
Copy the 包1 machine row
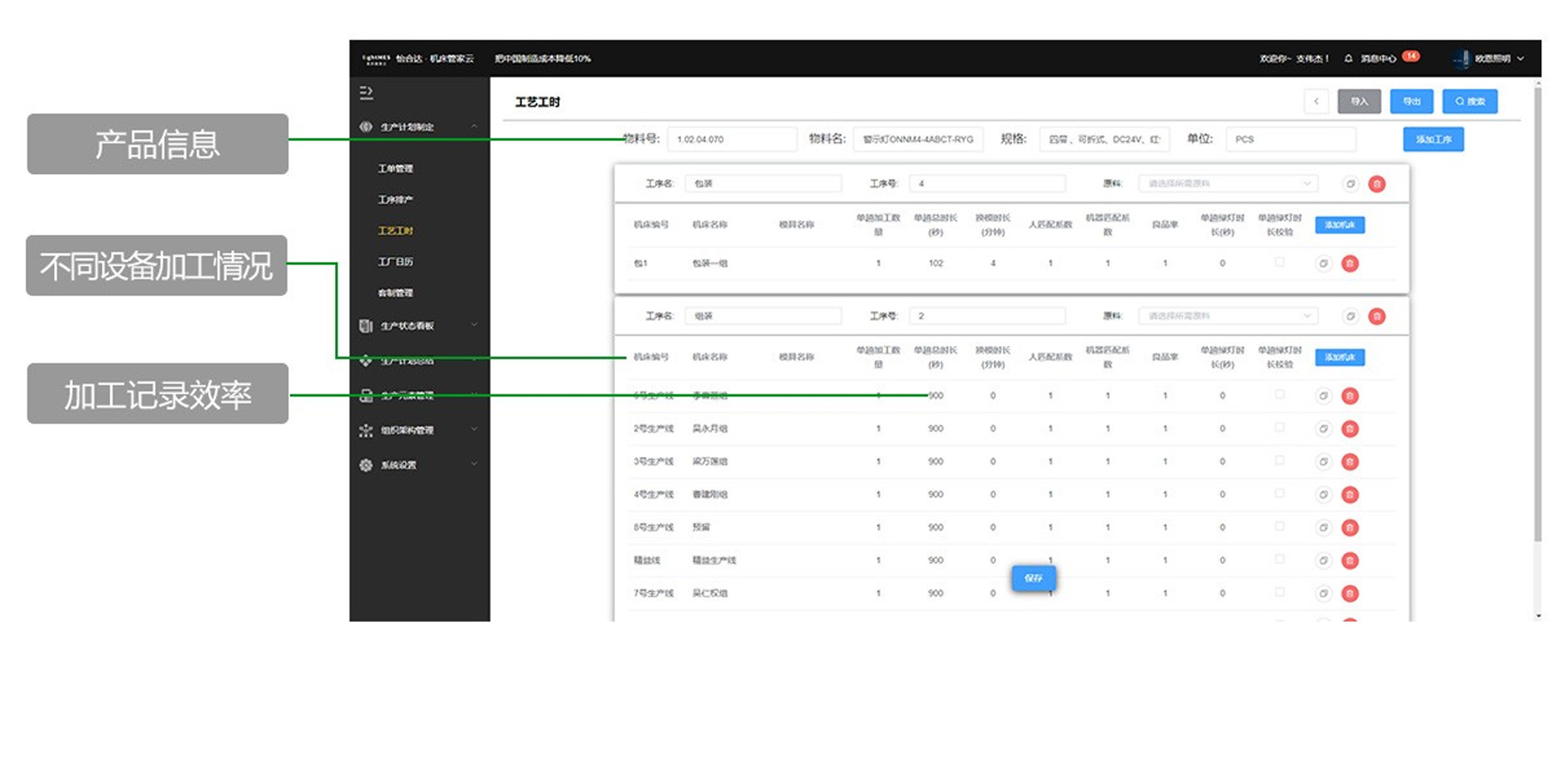[x=1323, y=264]
